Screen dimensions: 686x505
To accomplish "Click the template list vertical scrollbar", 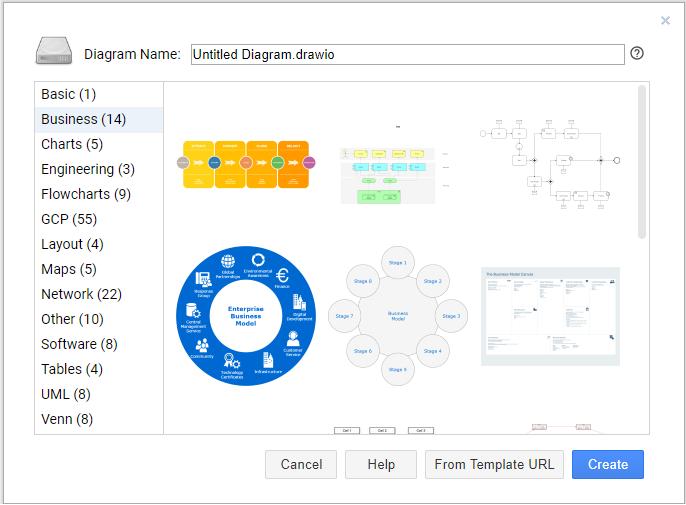I will click(x=642, y=162).
